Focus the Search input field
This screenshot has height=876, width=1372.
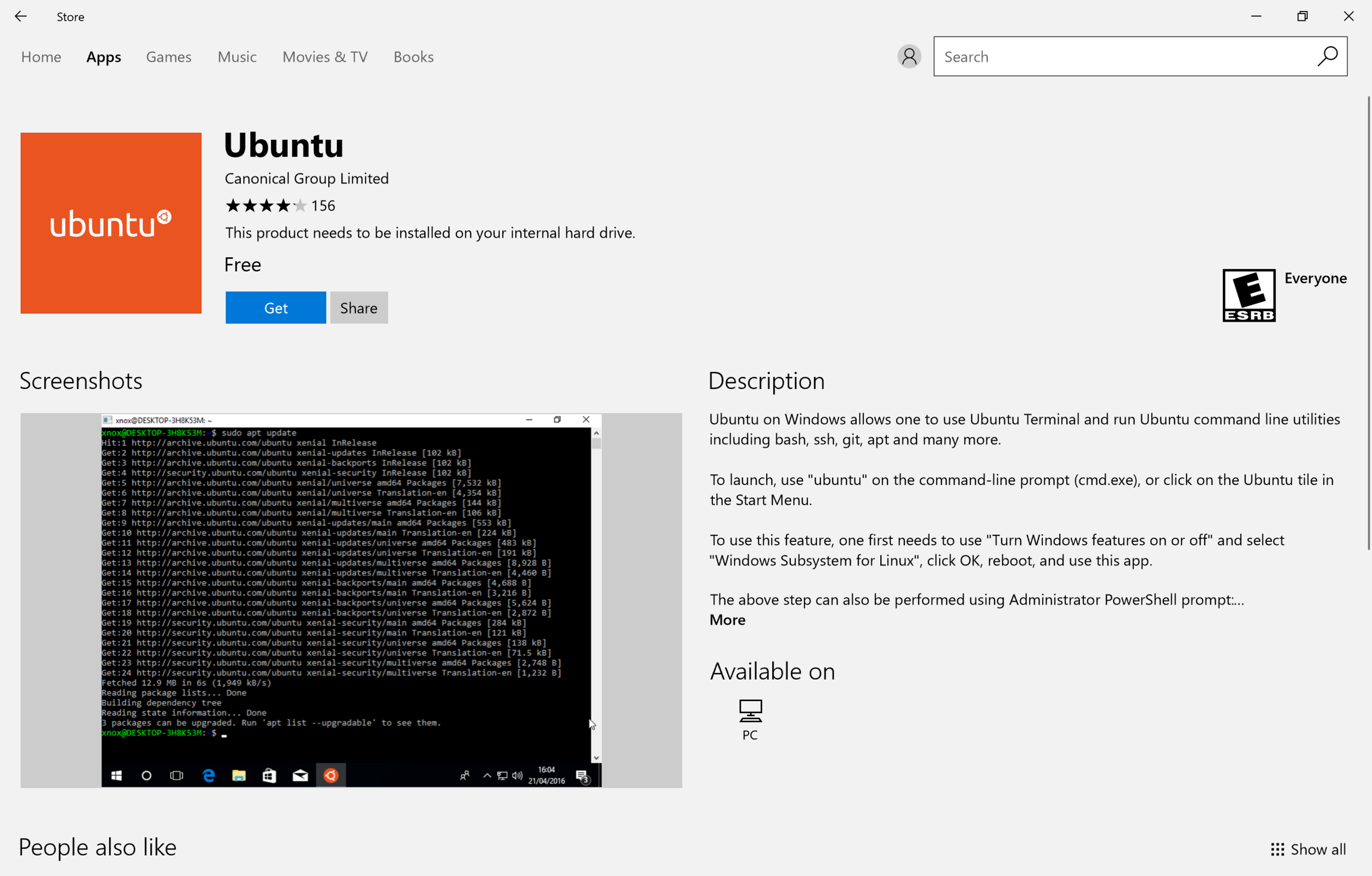1140,56
